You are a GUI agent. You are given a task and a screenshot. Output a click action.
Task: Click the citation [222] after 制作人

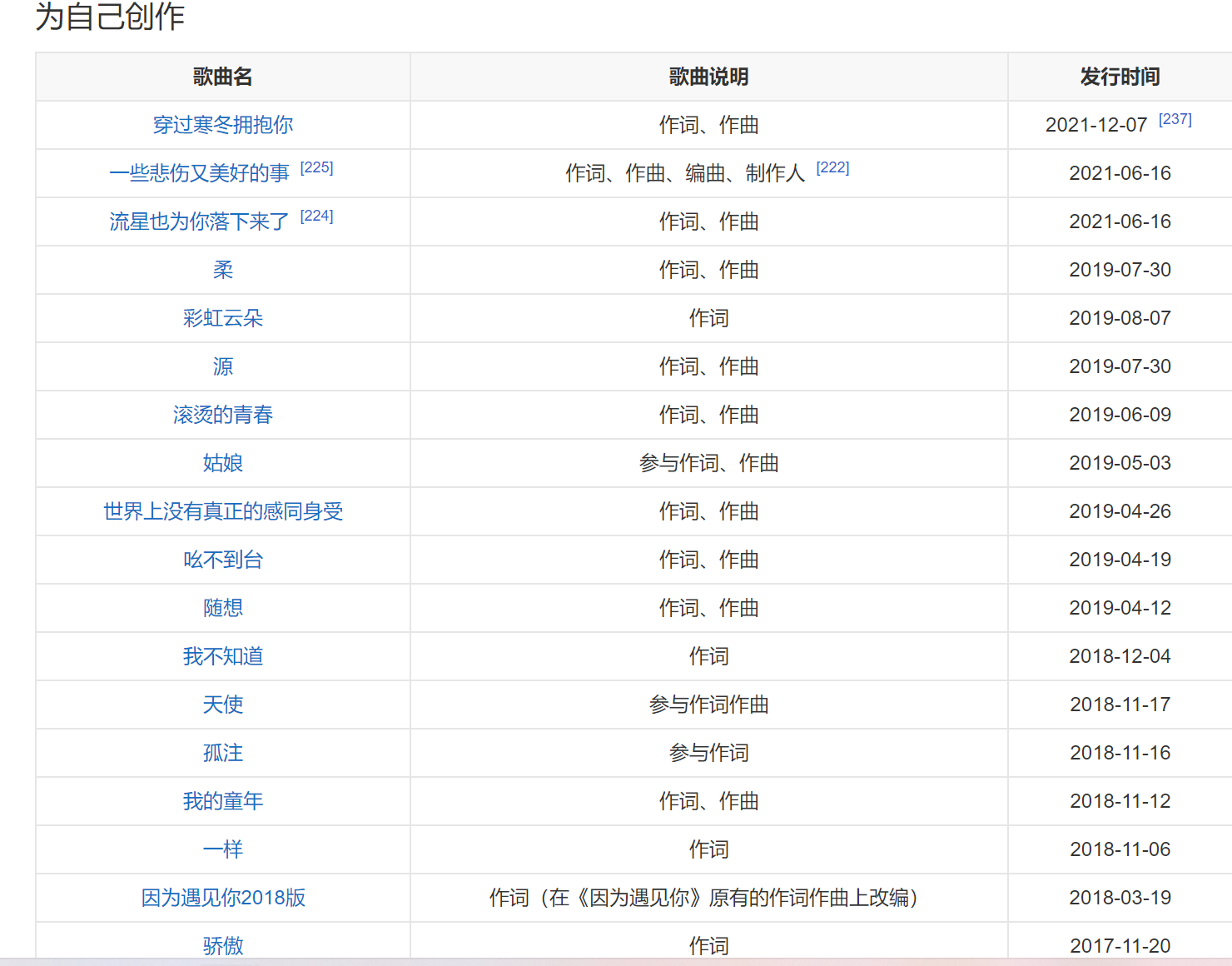833,167
